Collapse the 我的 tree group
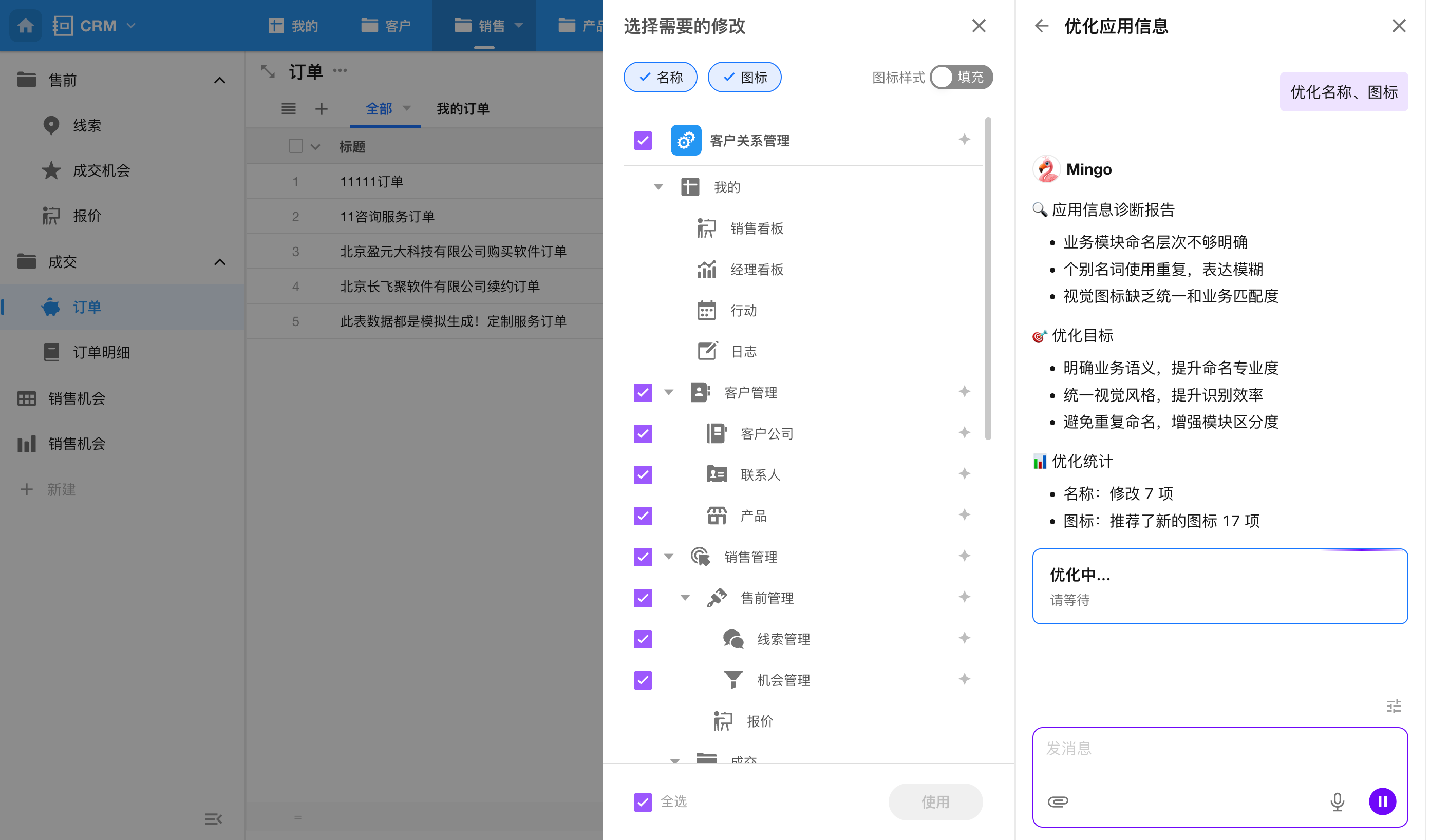Screen dimensions: 1430x840 coord(658,187)
